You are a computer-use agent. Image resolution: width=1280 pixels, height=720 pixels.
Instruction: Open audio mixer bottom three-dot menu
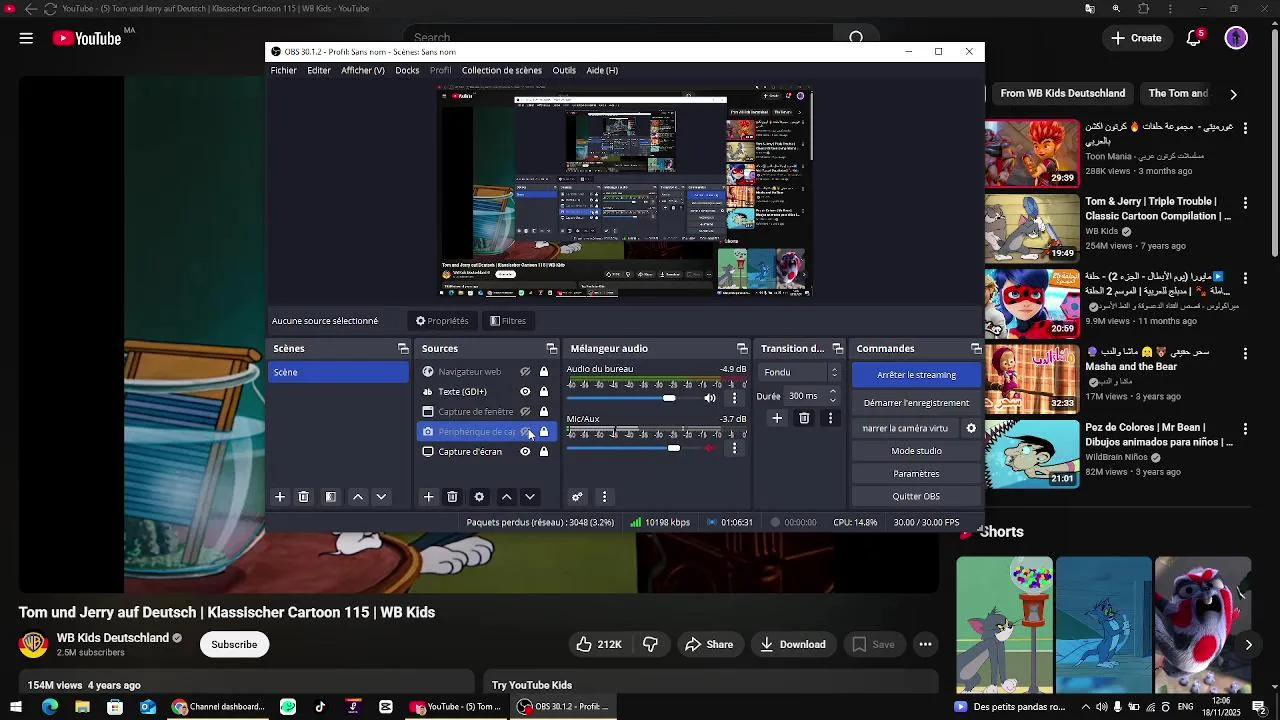tap(604, 497)
